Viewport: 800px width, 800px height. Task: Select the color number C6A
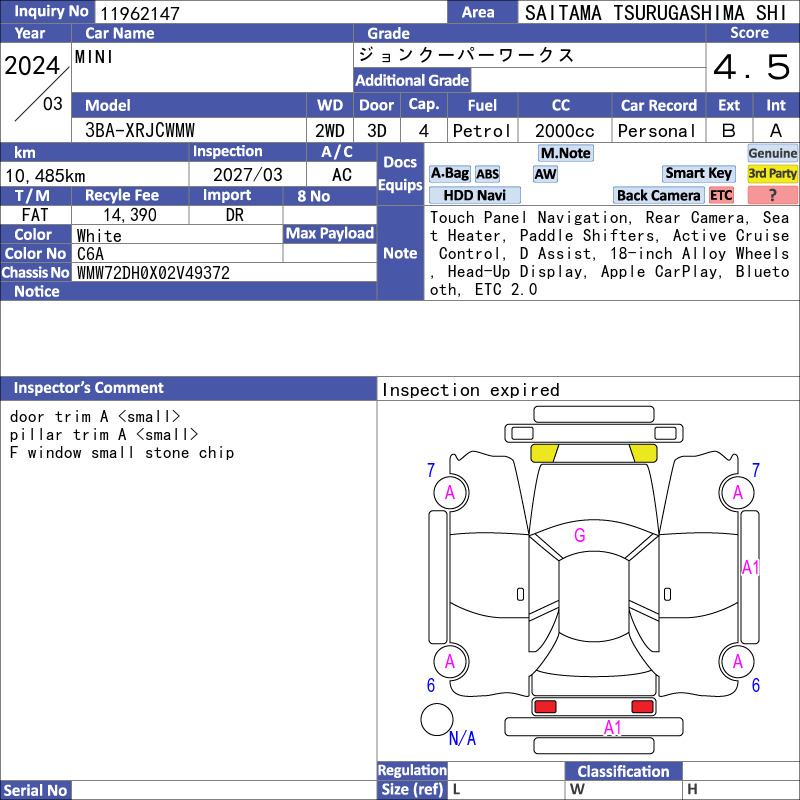90,254
